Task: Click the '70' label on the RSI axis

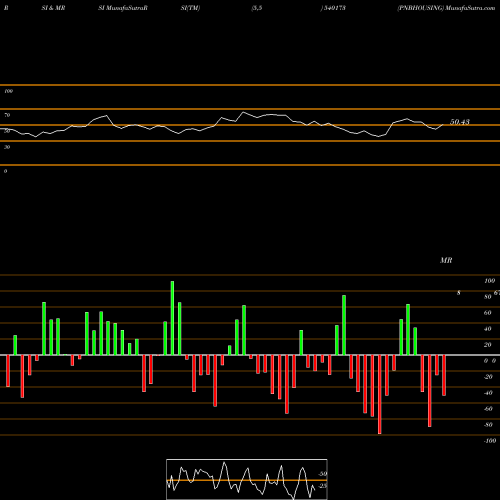Action: pos(7,115)
